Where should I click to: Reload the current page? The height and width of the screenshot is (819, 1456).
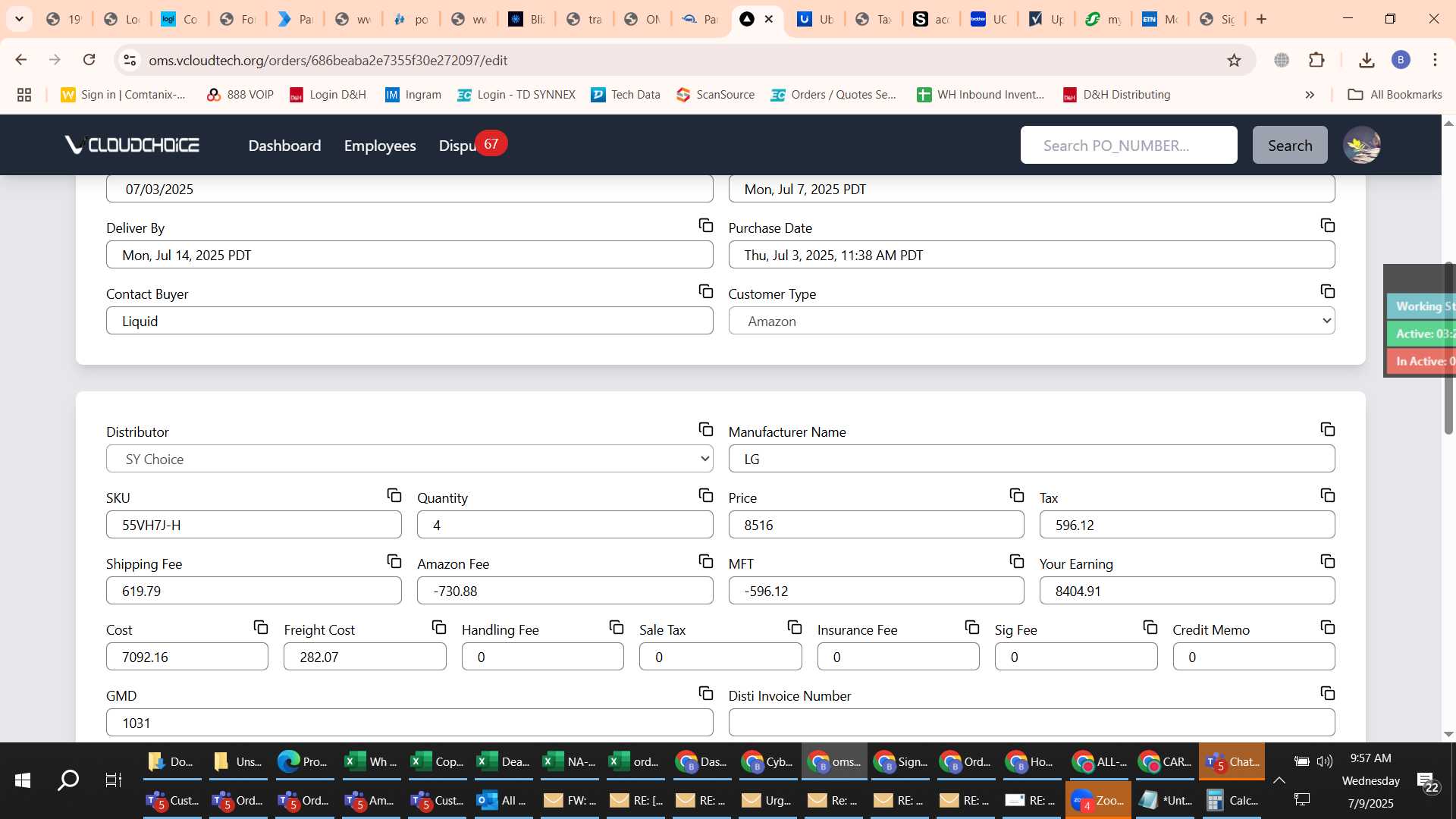89,60
